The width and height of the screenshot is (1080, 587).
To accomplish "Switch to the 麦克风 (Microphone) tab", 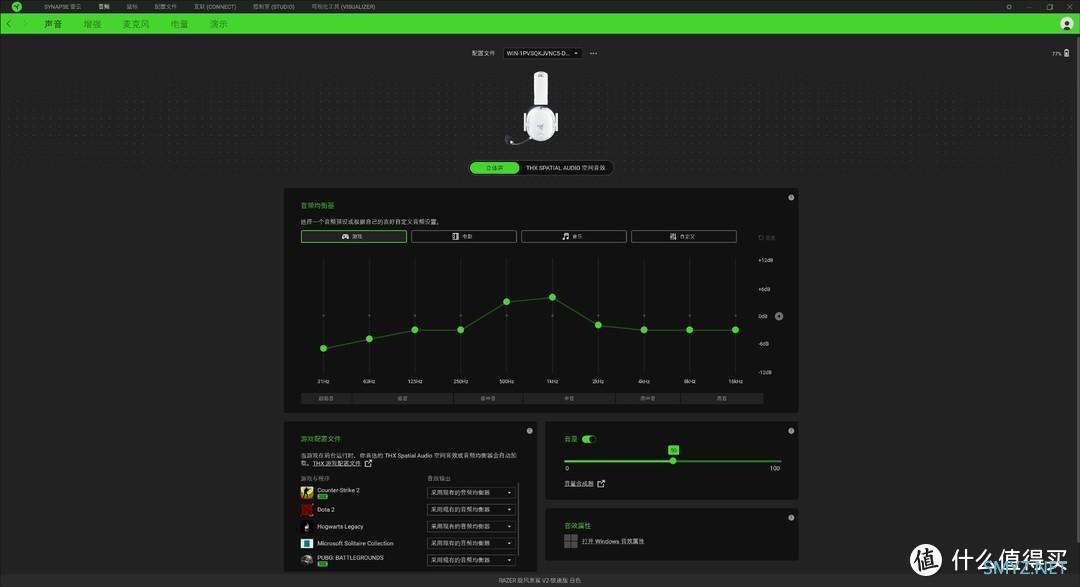I will coord(136,24).
